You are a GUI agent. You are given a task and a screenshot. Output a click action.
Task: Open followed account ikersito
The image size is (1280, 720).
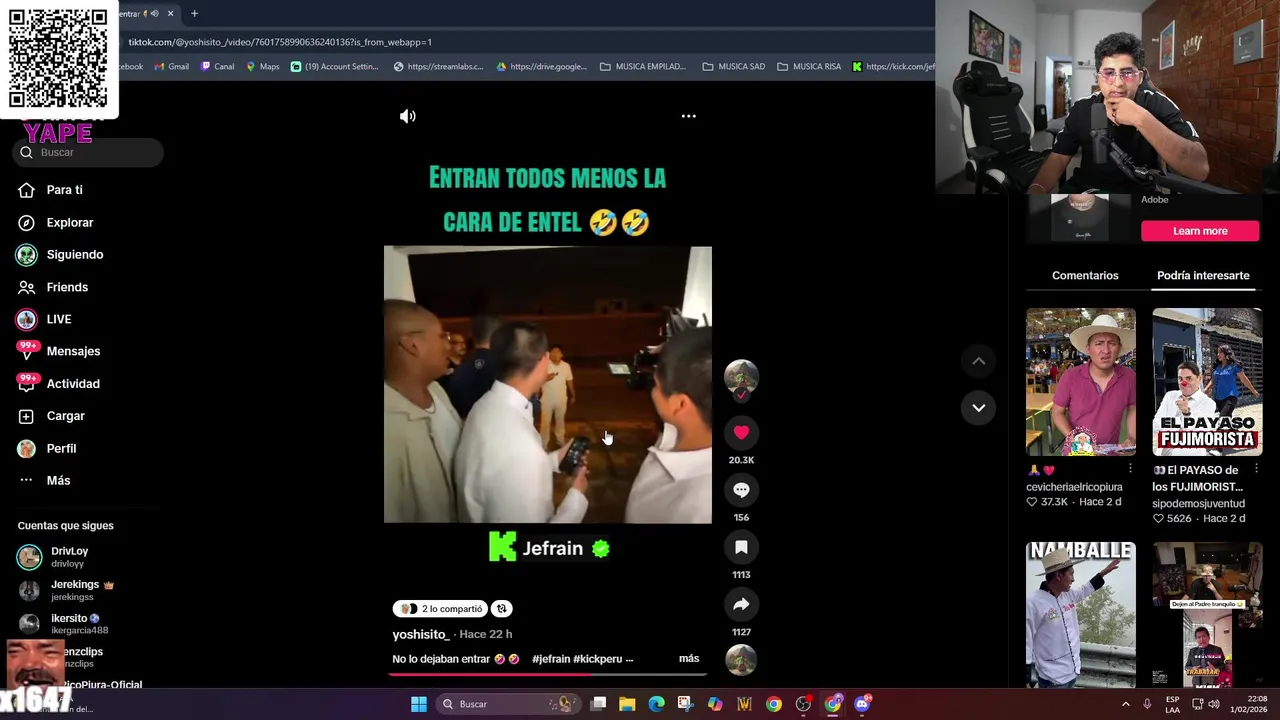coord(62,623)
